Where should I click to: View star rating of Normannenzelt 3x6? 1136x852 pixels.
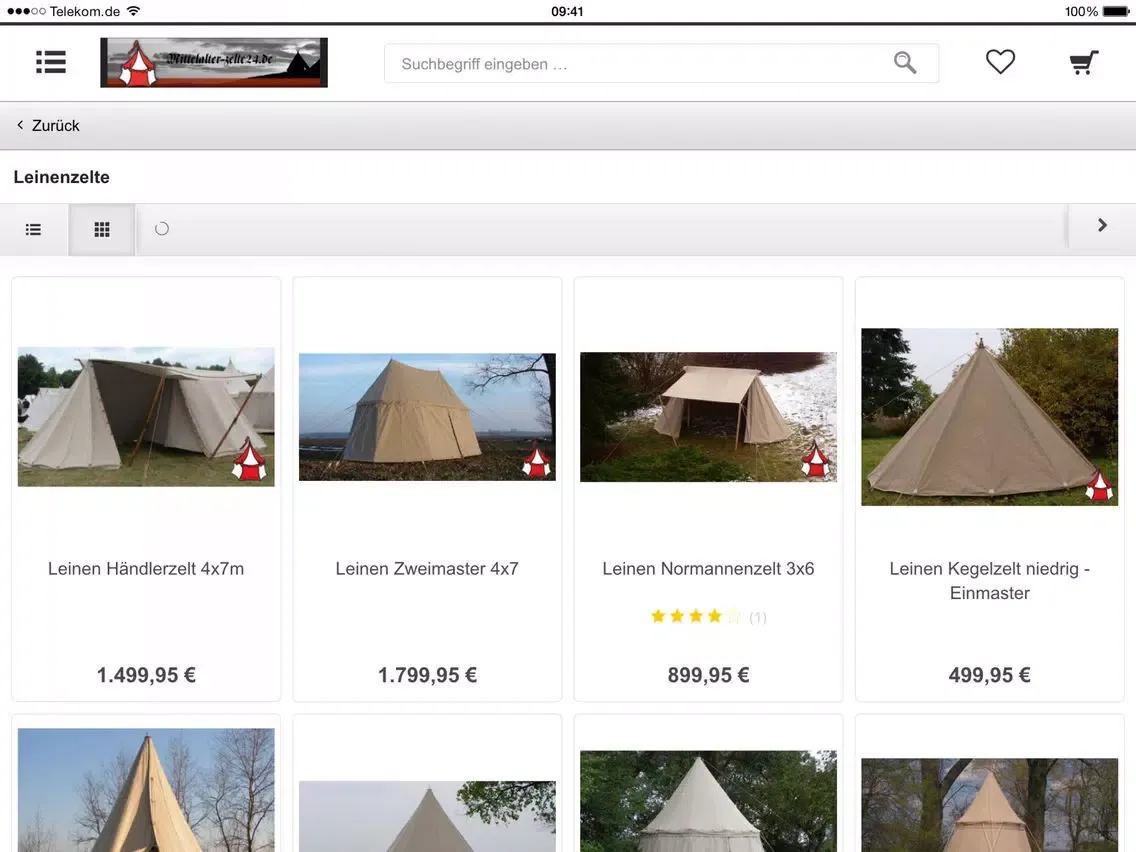(x=696, y=617)
